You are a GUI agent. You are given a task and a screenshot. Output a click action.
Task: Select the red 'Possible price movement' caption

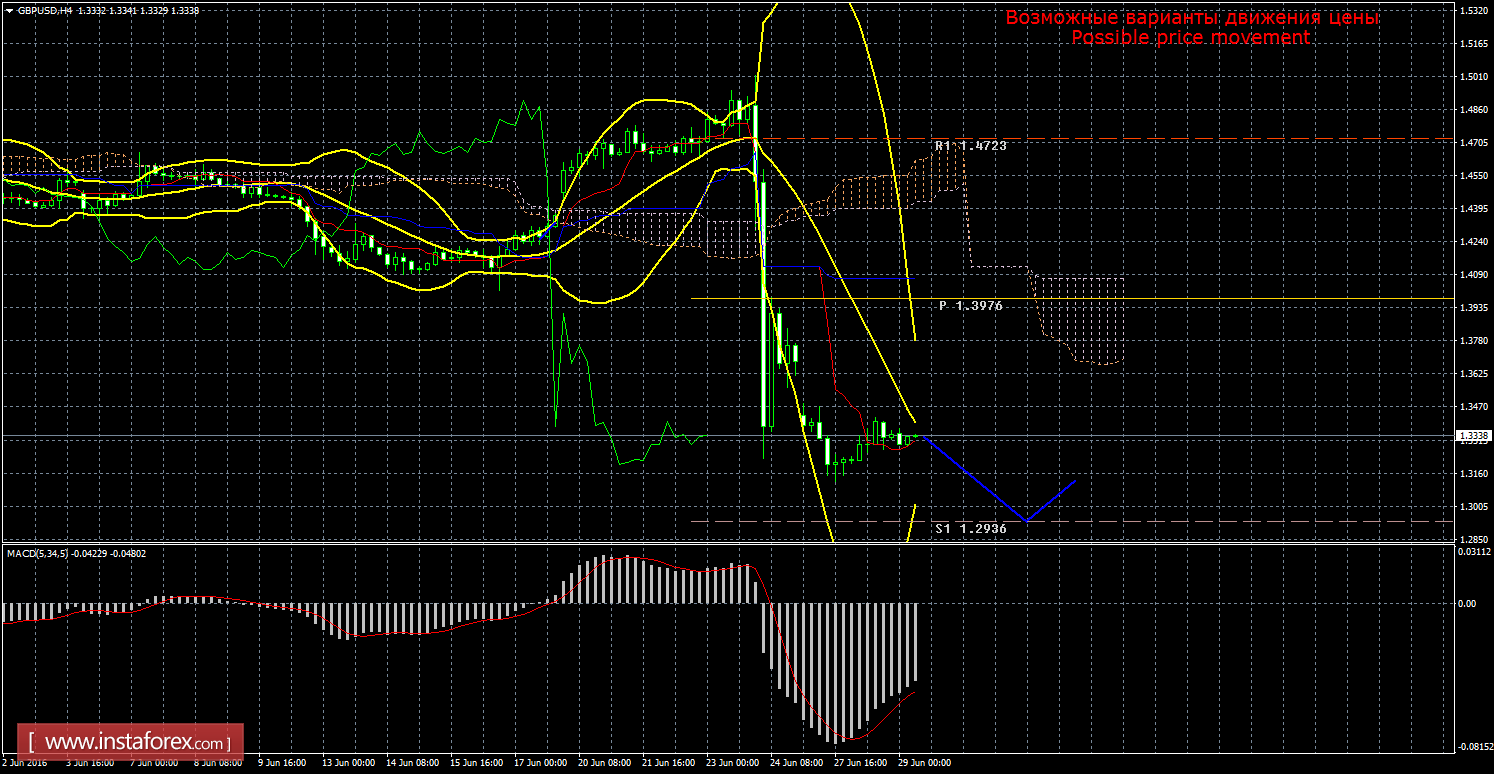tap(1190, 37)
